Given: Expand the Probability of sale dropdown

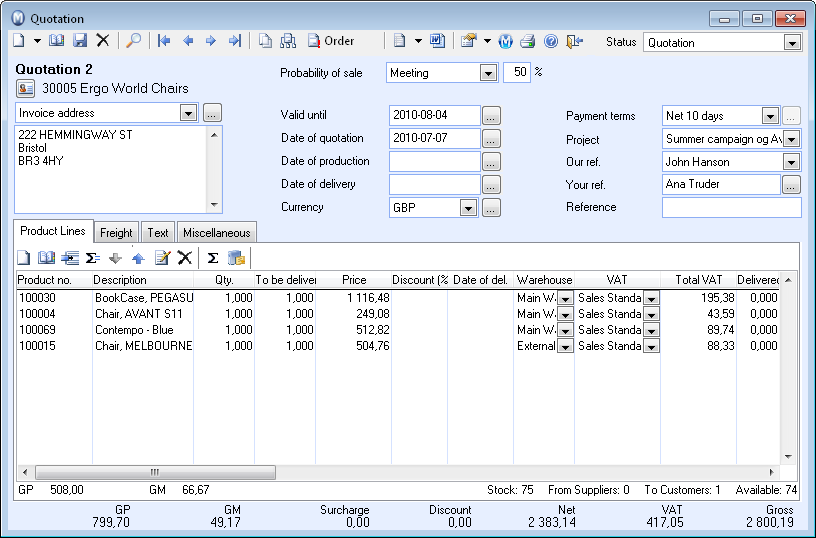Looking at the screenshot, I should pyautogui.click(x=488, y=73).
